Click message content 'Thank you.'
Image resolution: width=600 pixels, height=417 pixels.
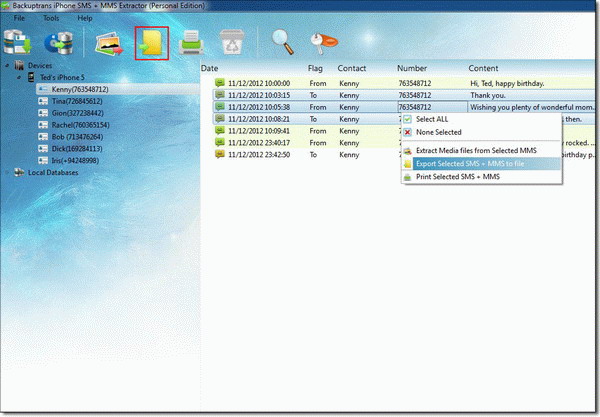[488, 95]
